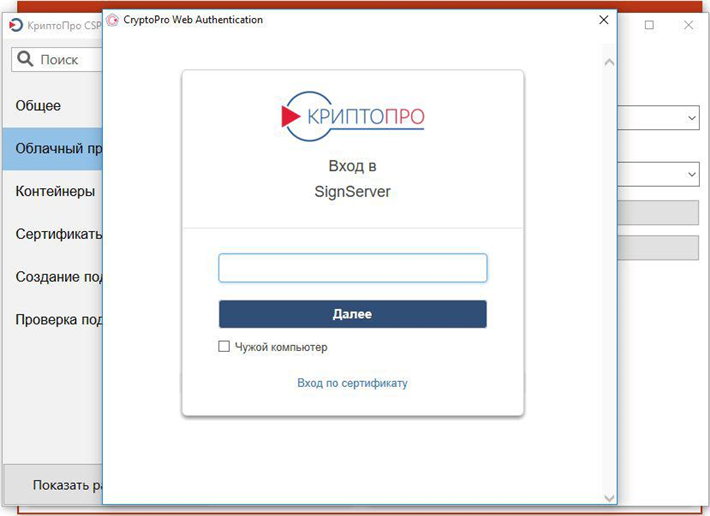Viewport: 710px width, 516px height.
Task: Expand the upper dropdown in CSP window
Action: pyautogui.click(x=691, y=118)
